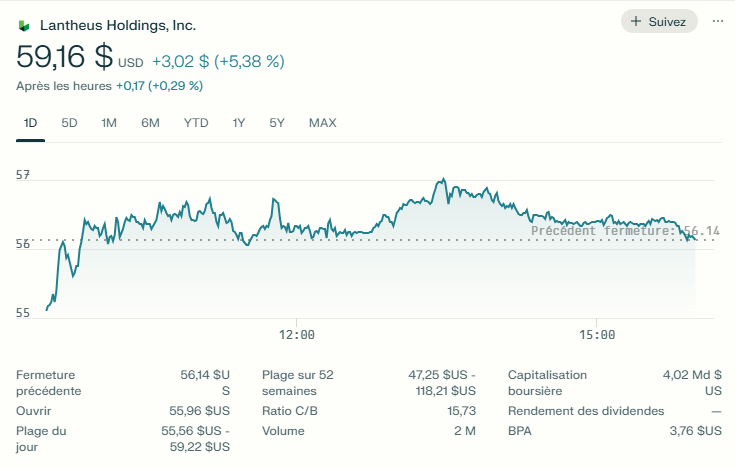
Task: Switch to the 5D time range tab
Action: (x=69, y=123)
